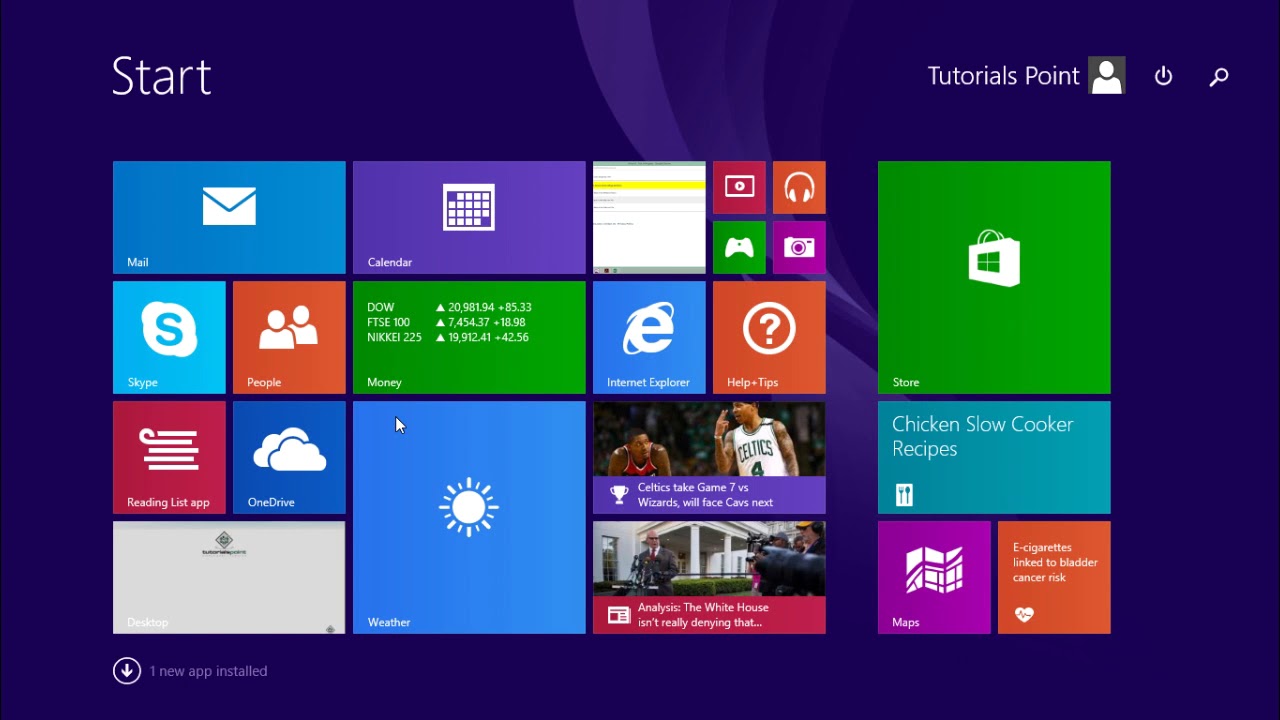Open Chicken Slow Cooker Recipes tile
This screenshot has height=720, width=1280.
click(x=994, y=457)
